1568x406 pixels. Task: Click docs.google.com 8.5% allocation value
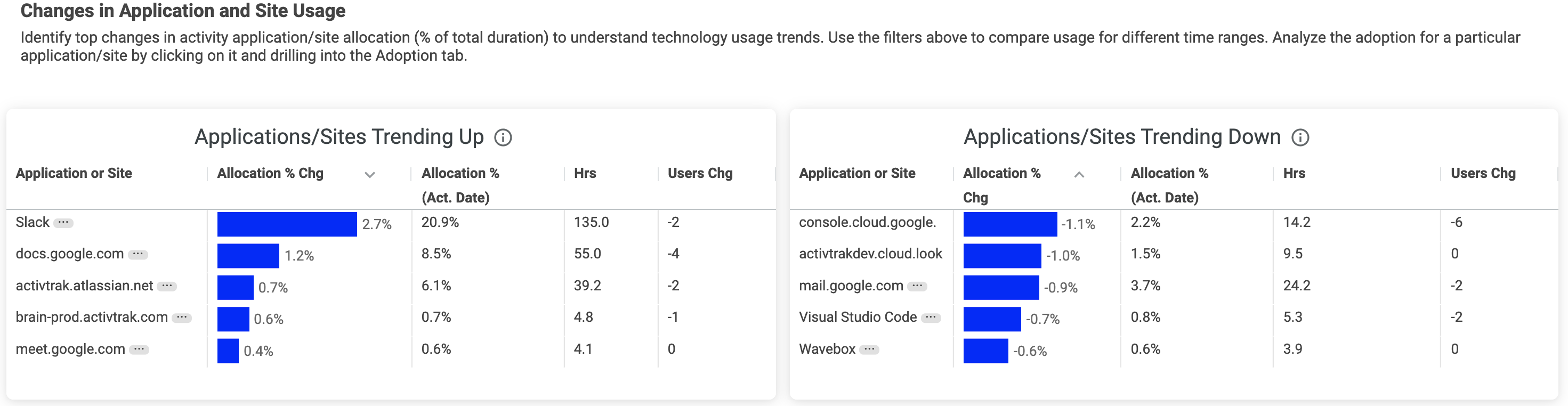[x=437, y=254]
